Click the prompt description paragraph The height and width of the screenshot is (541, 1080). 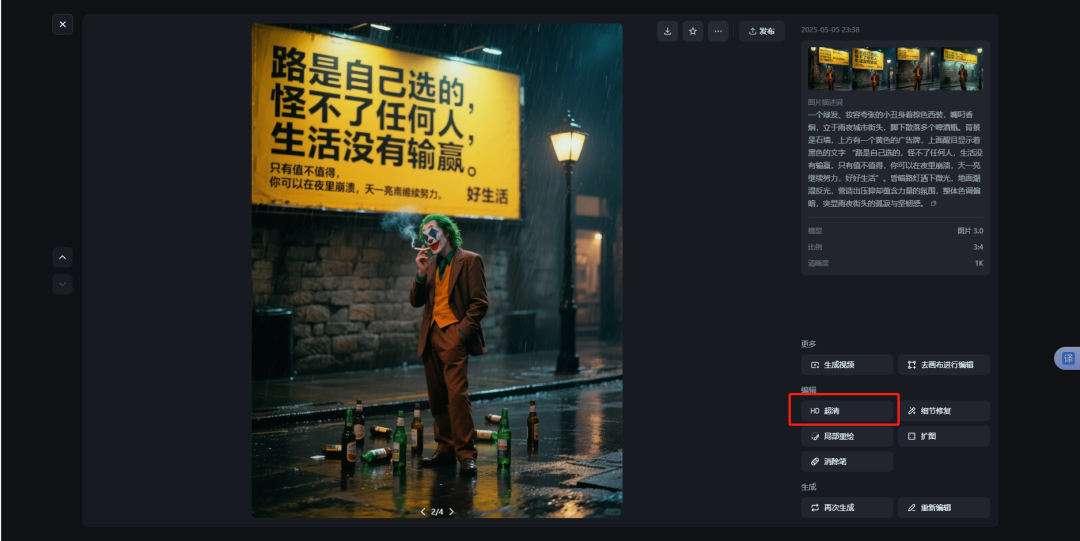click(x=894, y=159)
